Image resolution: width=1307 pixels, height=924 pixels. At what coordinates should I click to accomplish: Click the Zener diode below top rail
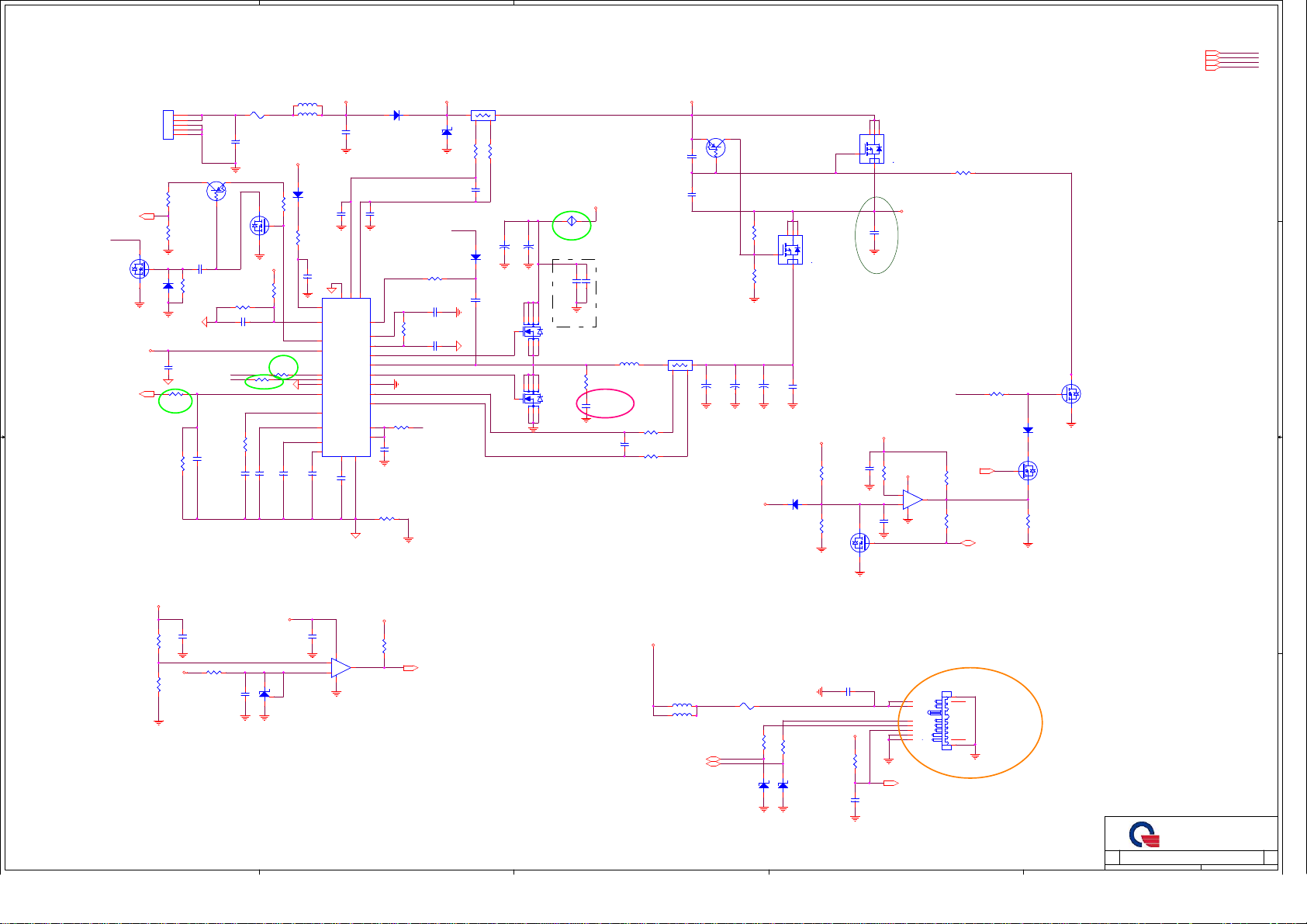[x=447, y=133]
